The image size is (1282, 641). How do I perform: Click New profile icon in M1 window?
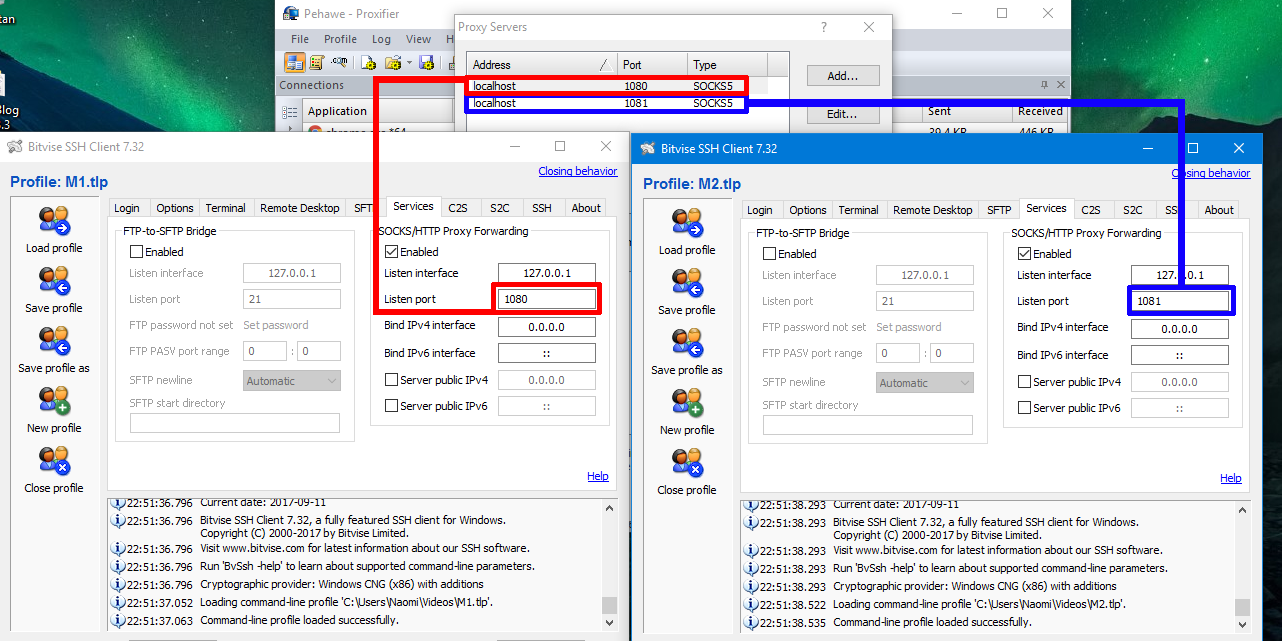pyautogui.click(x=54, y=401)
